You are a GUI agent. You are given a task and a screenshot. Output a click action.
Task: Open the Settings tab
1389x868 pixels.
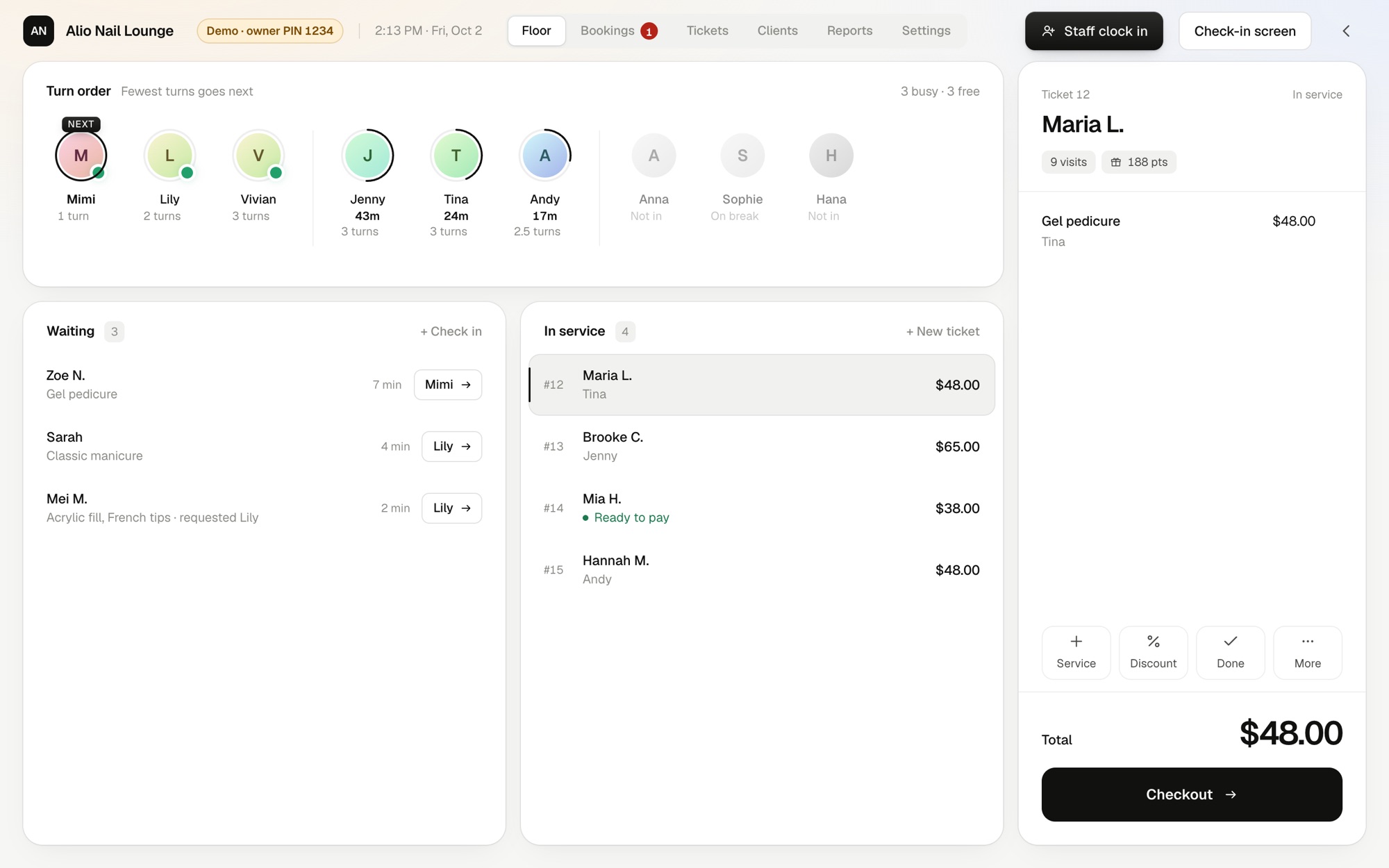[926, 31]
